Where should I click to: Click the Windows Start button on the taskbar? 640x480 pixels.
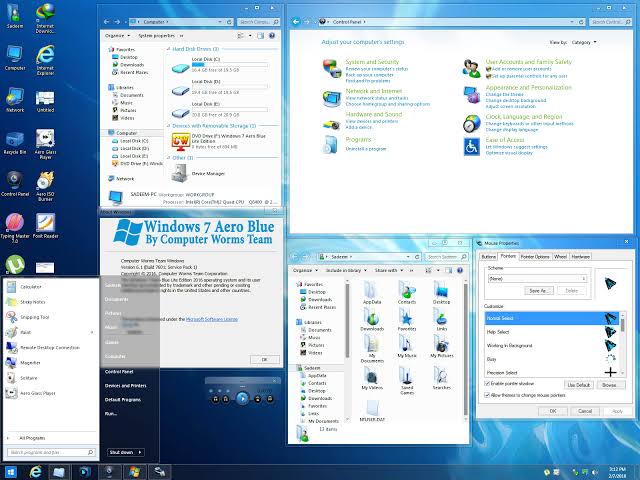[11, 472]
